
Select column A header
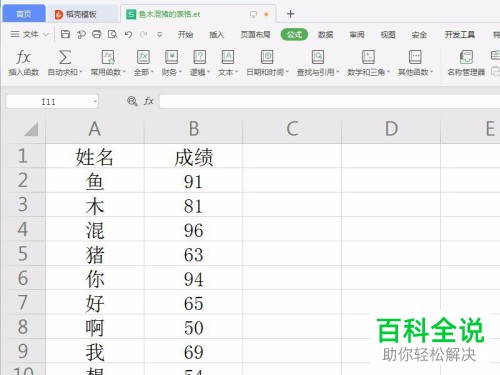tap(95, 129)
